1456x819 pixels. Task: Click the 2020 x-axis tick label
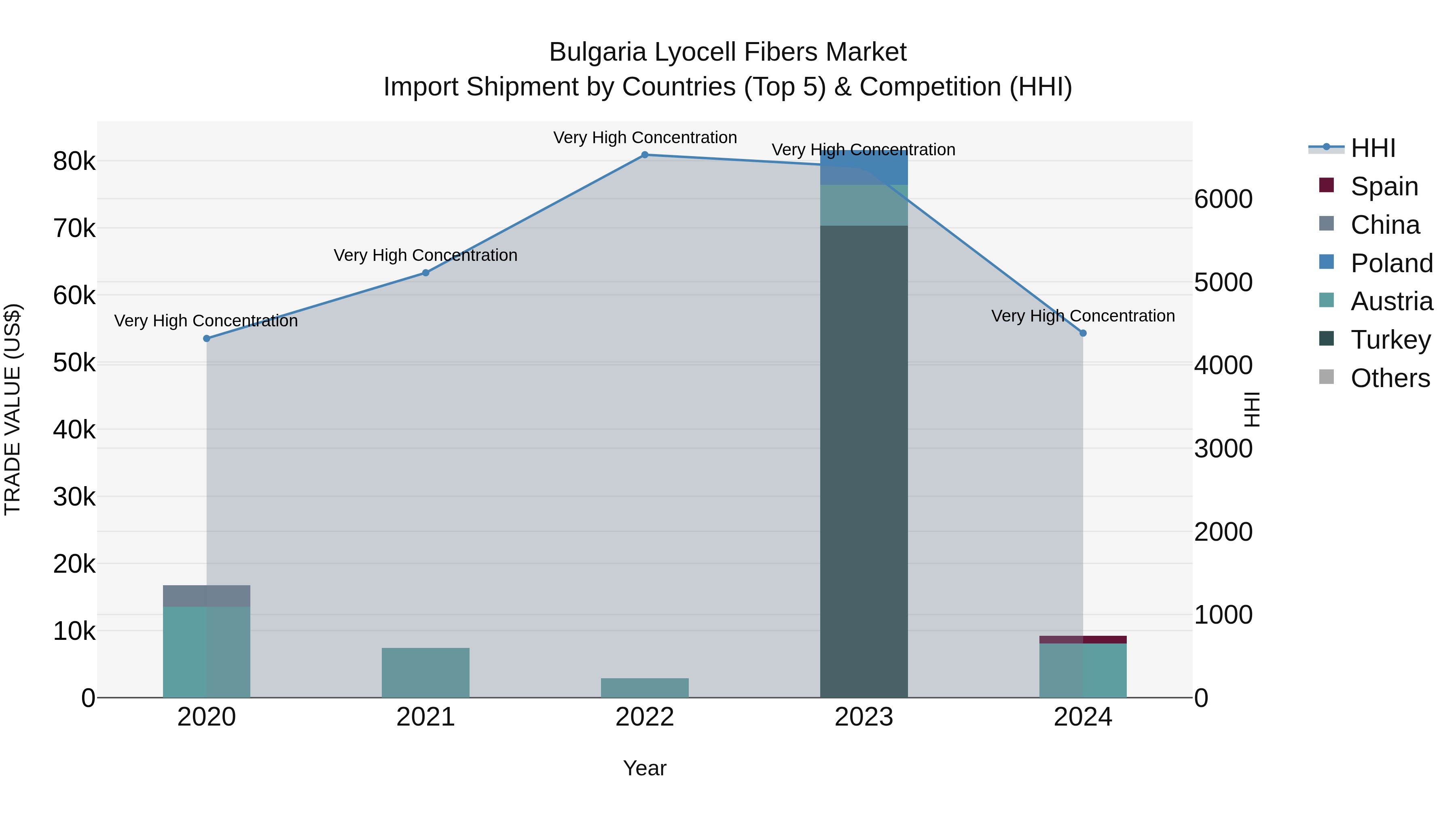point(207,717)
